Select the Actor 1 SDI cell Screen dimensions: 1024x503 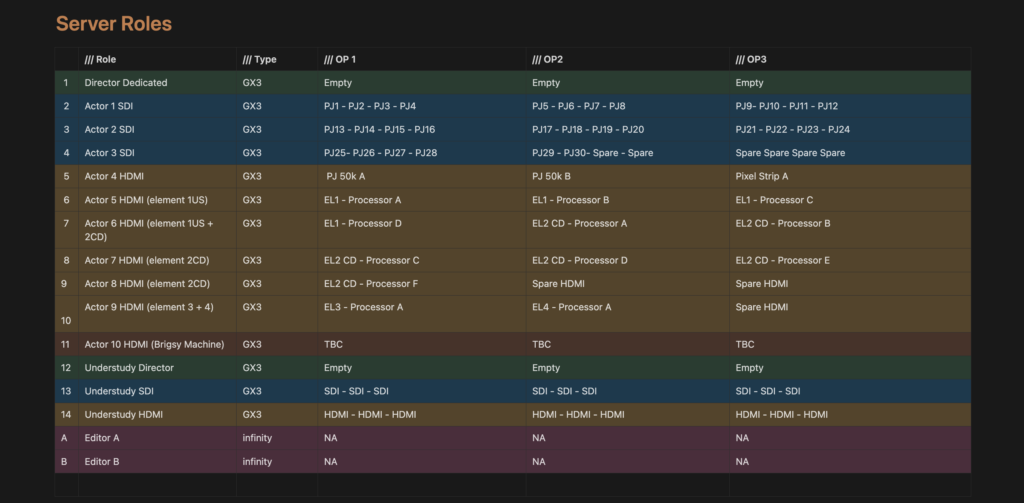pos(157,106)
